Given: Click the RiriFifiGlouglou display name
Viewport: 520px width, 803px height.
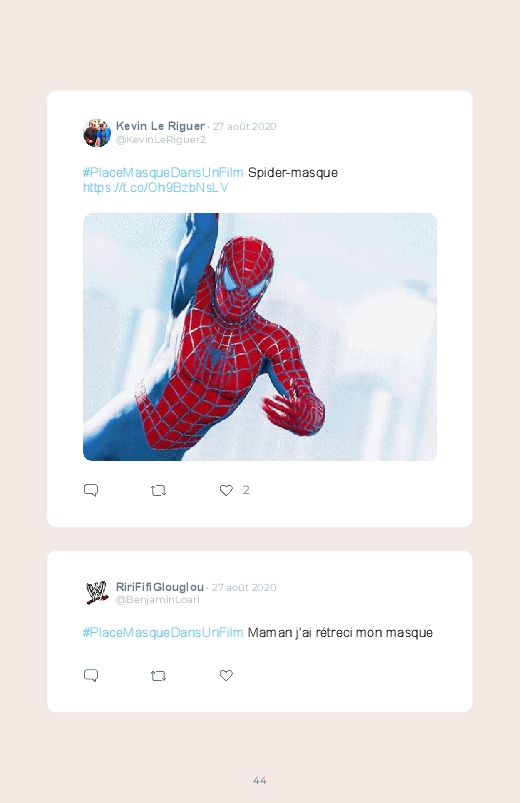Looking at the screenshot, I should pyautogui.click(x=160, y=587).
